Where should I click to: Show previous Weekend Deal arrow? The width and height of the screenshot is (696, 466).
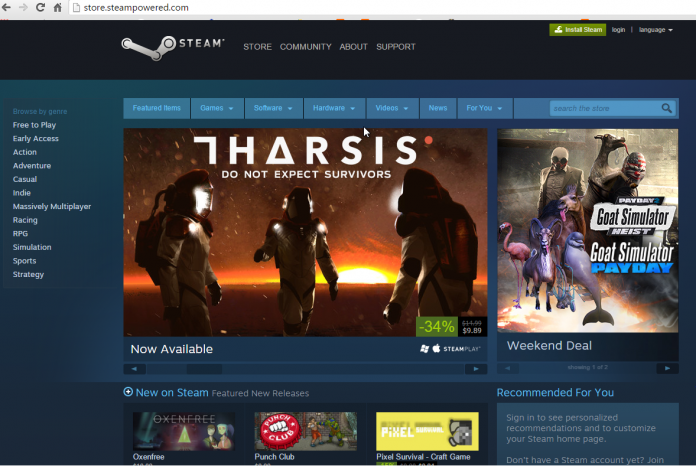508,368
